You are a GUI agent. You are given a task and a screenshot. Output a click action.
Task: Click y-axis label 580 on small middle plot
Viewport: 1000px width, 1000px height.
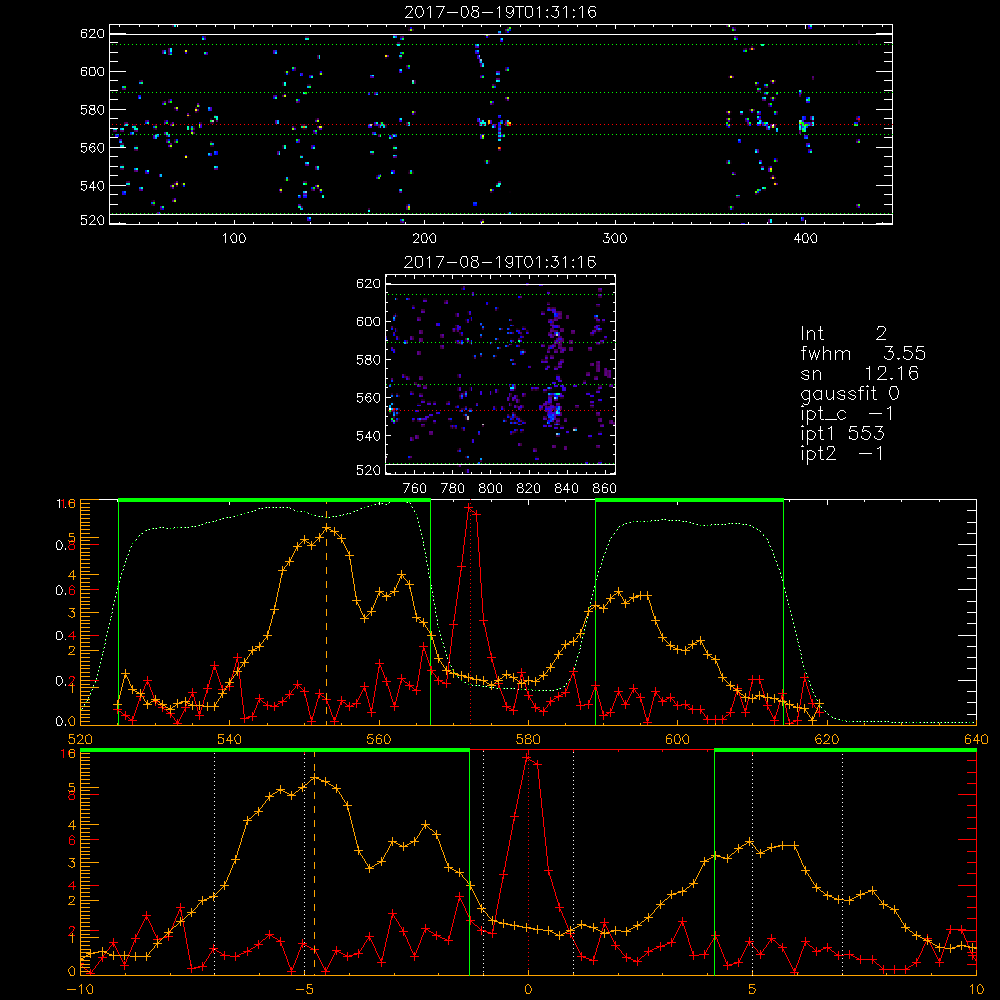tap(368, 360)
